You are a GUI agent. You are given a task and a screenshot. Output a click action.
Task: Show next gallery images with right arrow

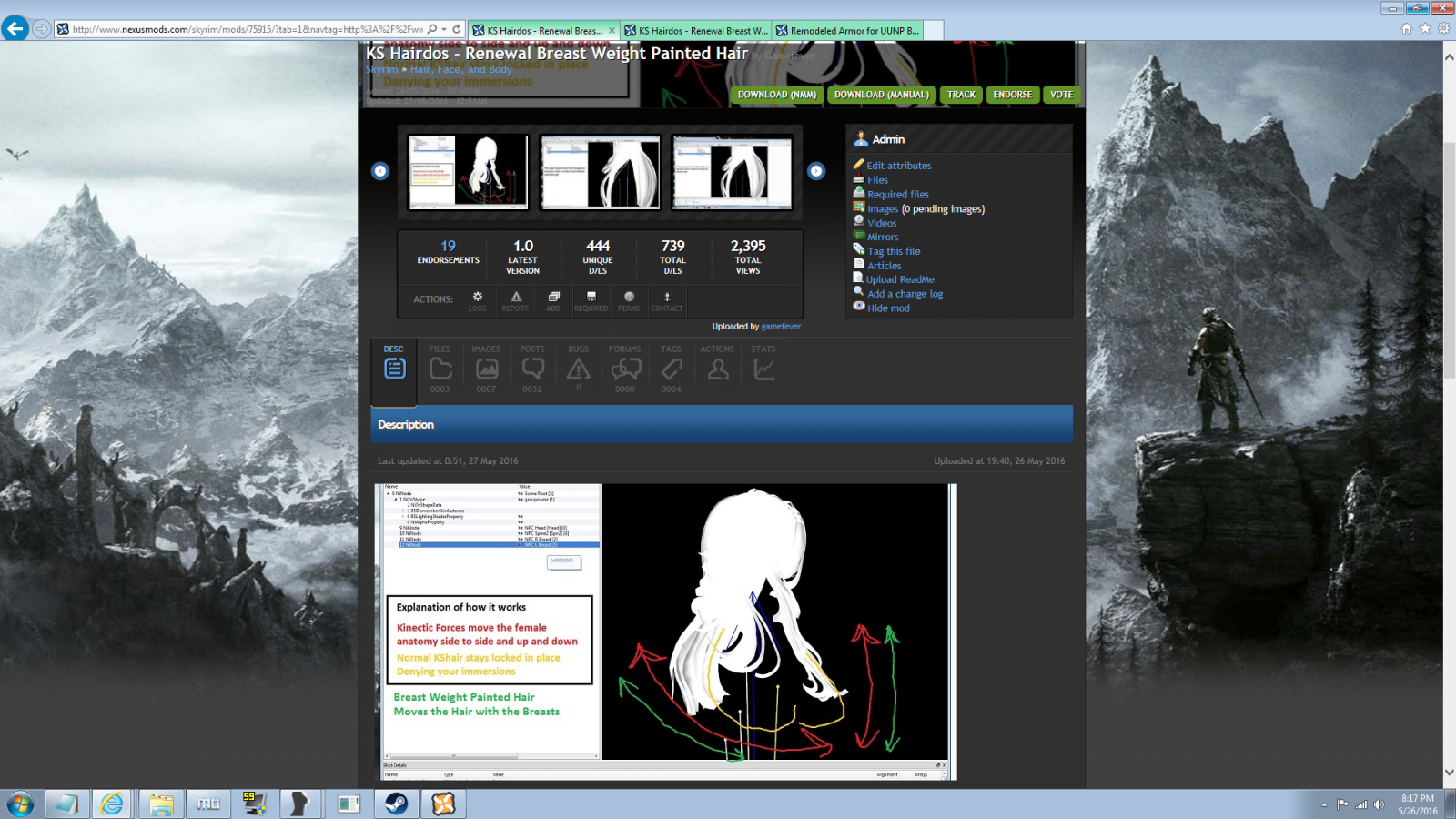point(816,171)
